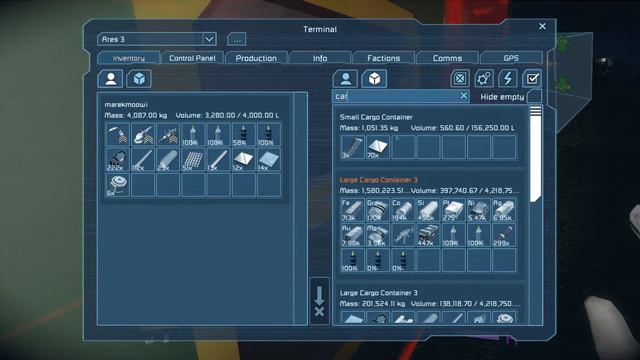Open the Production tab
Image resolution: width=640 pixels, height=360 pixels.
point(256,58)
